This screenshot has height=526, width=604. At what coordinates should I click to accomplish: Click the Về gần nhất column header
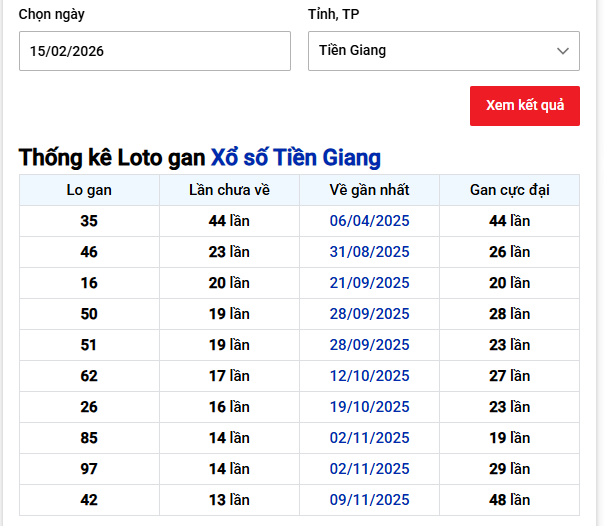pyautogui.click(x=369, y=190)
